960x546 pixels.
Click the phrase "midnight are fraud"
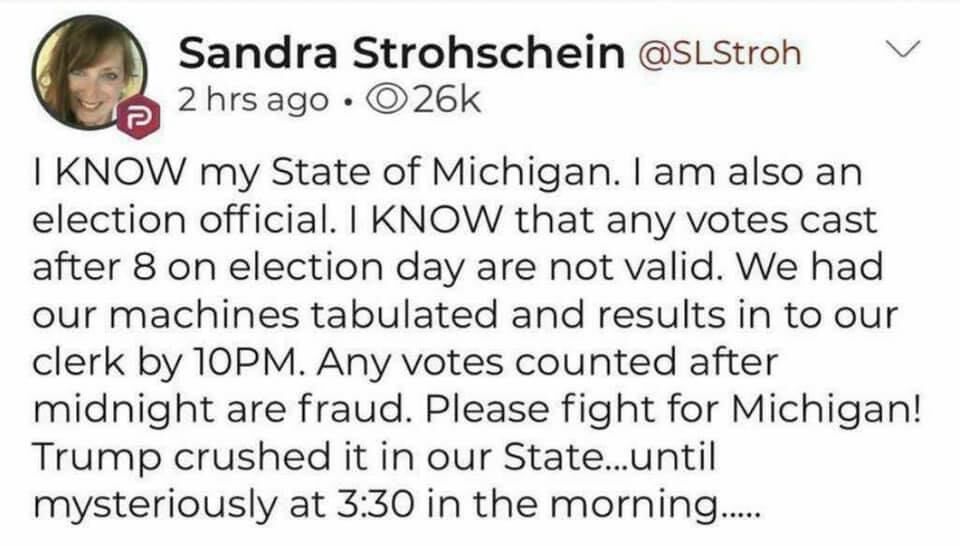pyautogui.click(x=221, y=410)
